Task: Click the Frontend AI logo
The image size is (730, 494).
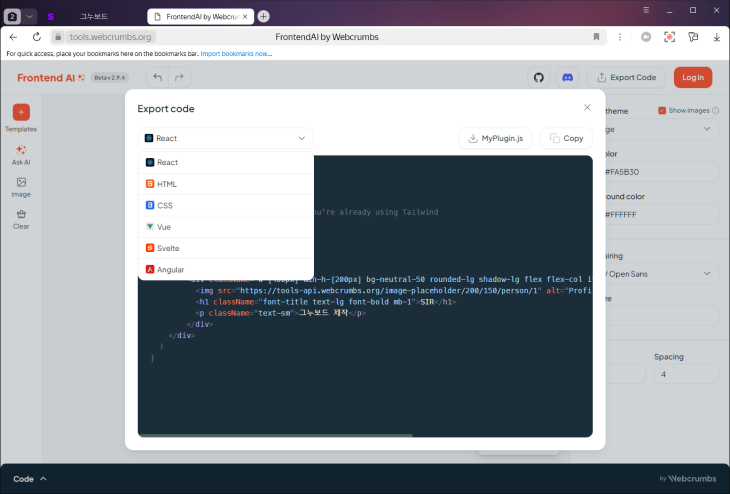Action: coord(51,77)
